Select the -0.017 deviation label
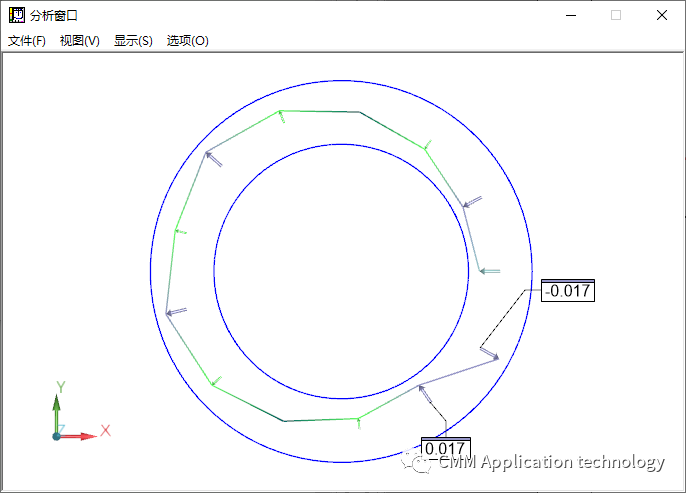 [x=568, y=290]
